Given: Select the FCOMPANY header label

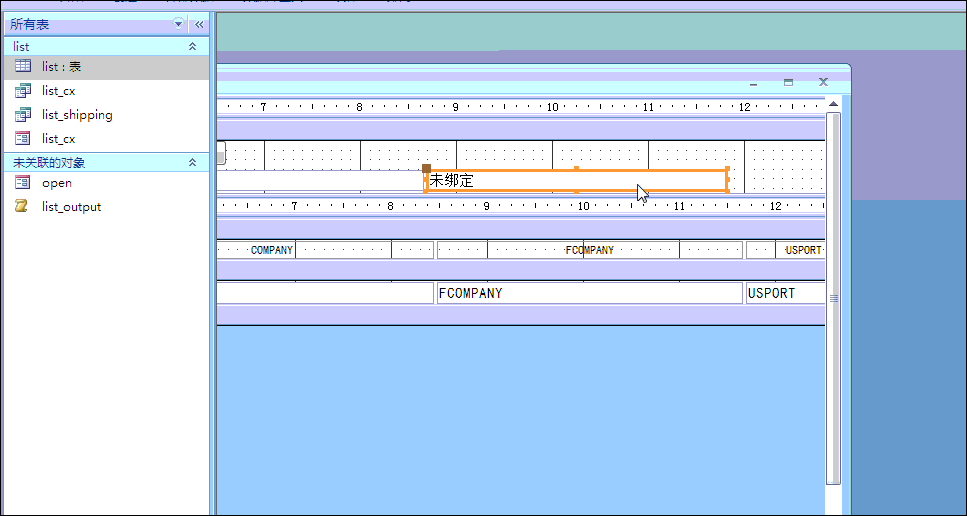Looking at the screenshot, I should tap(589, 250).
